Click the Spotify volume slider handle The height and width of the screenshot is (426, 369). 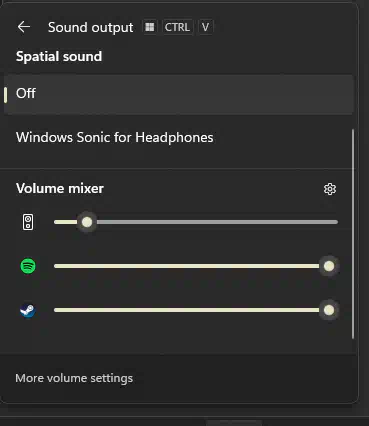point(329,266)
